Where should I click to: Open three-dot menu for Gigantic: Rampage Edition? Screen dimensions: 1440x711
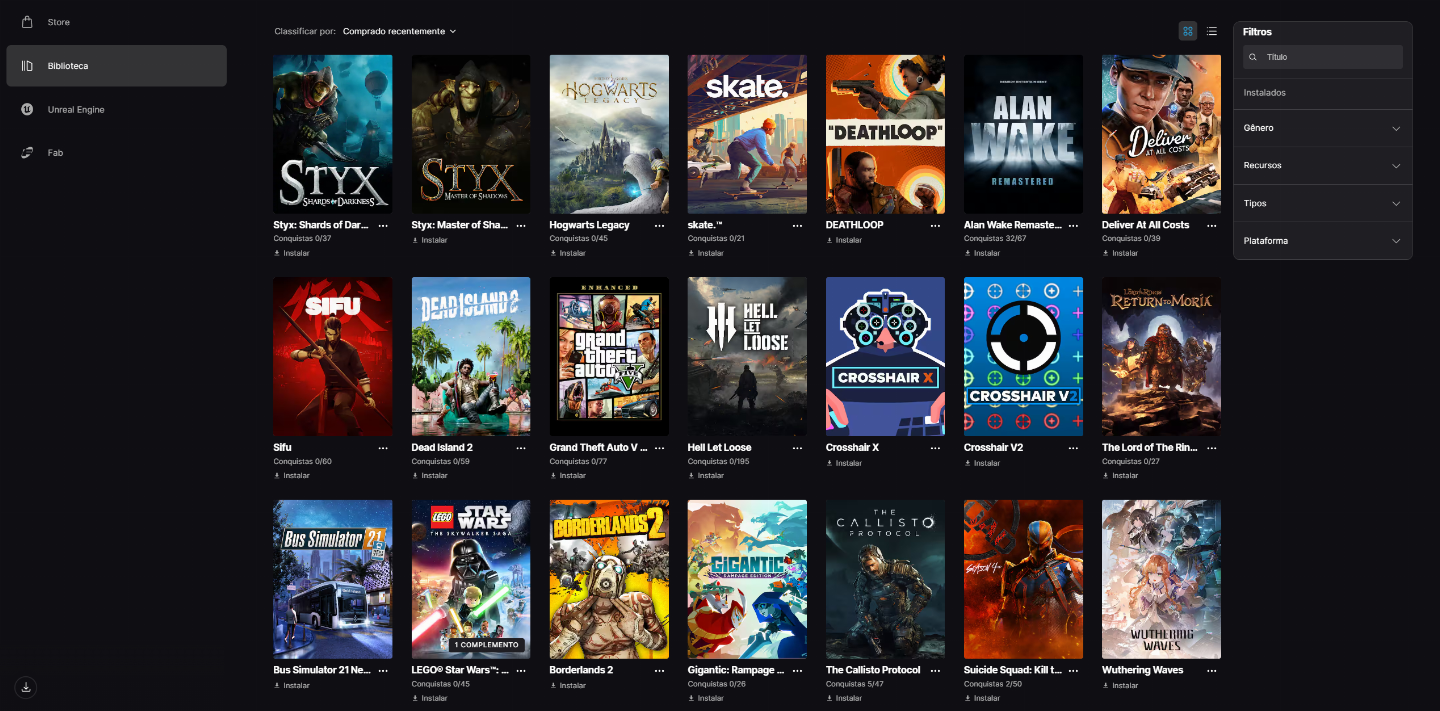pyautogui.click(x=797, y=671)
